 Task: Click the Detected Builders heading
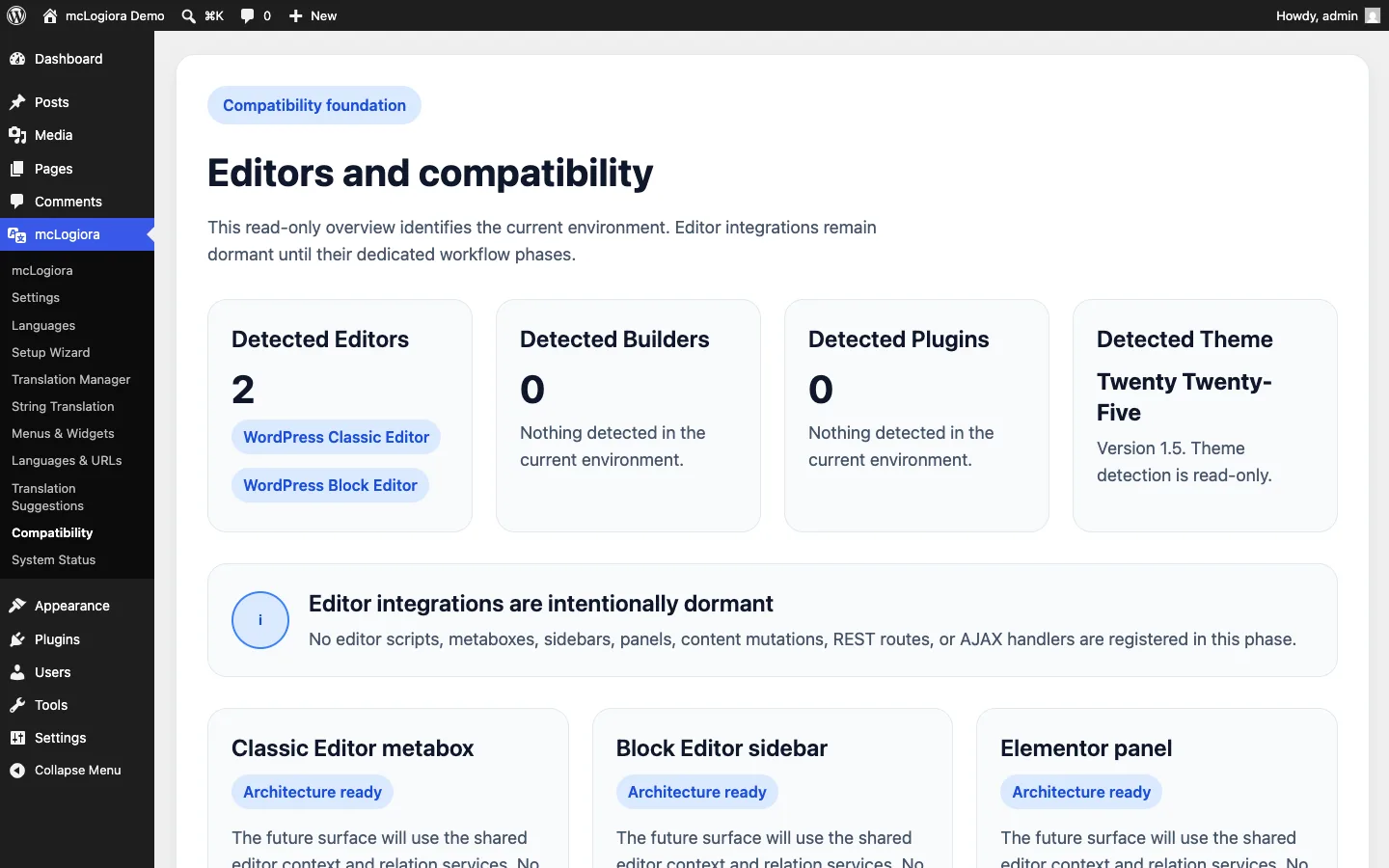(614, 339)
